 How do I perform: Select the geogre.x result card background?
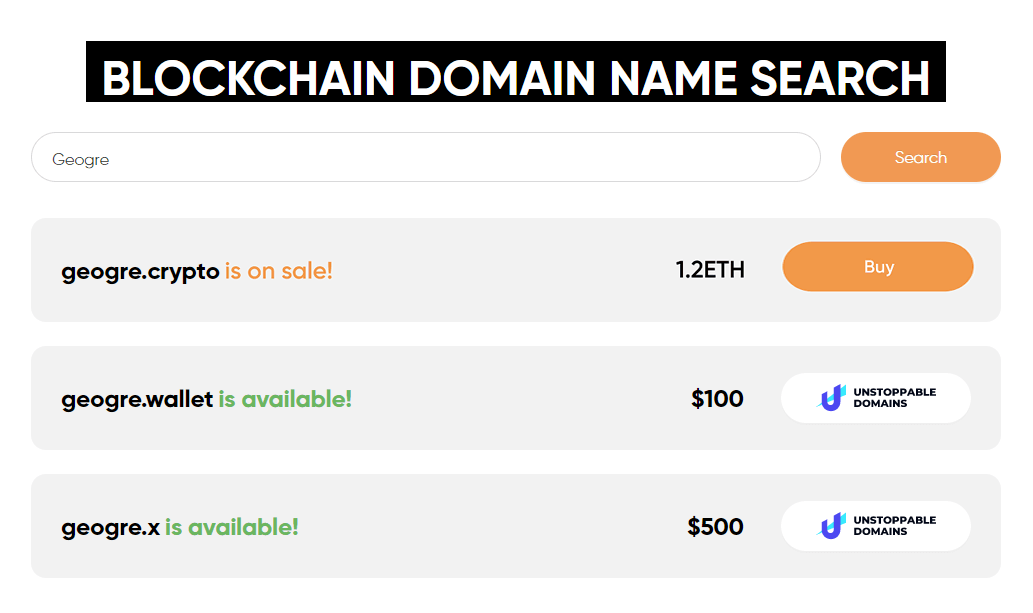(x=516, y=526)
